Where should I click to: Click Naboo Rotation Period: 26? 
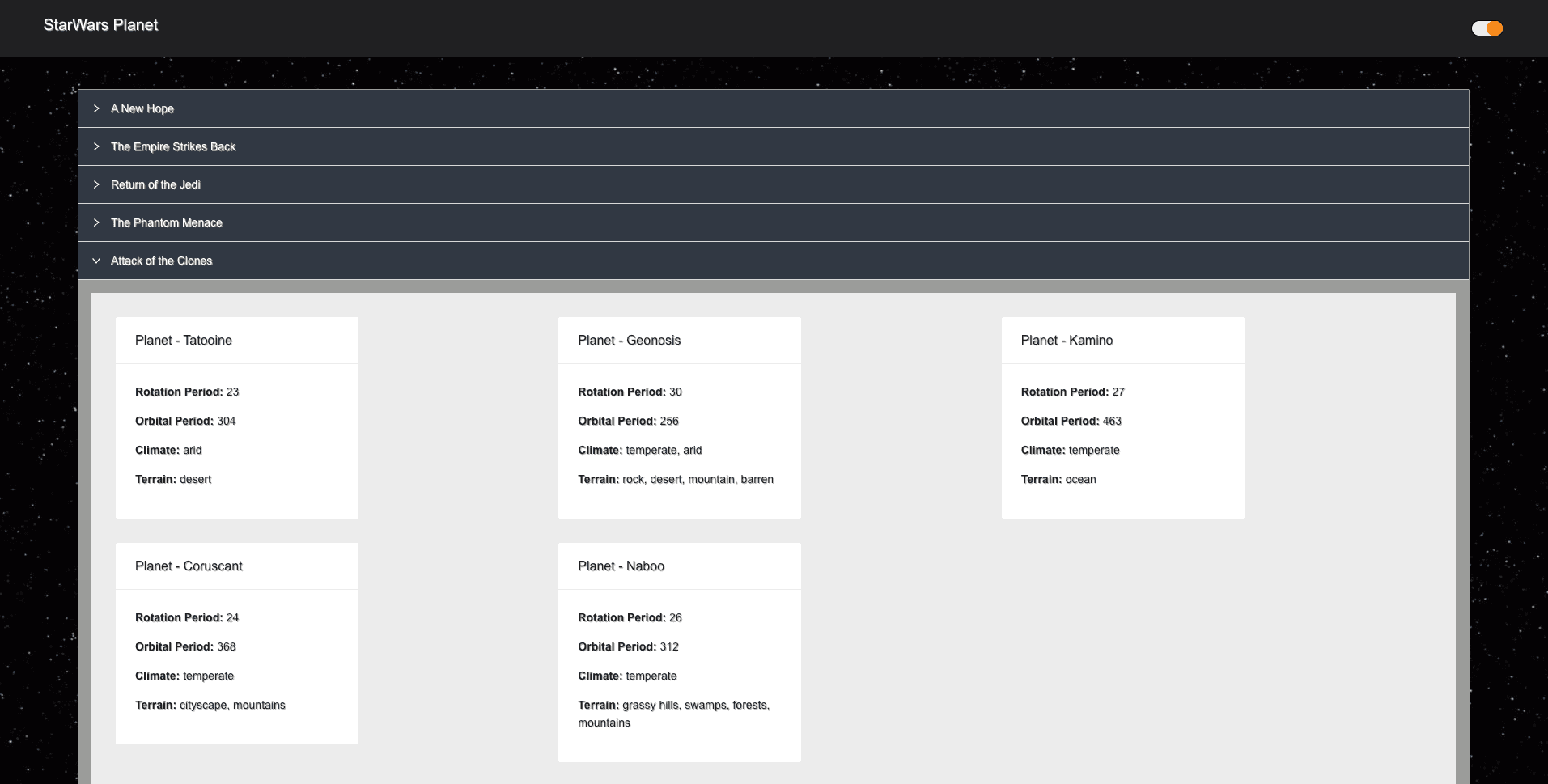(630, 617)
